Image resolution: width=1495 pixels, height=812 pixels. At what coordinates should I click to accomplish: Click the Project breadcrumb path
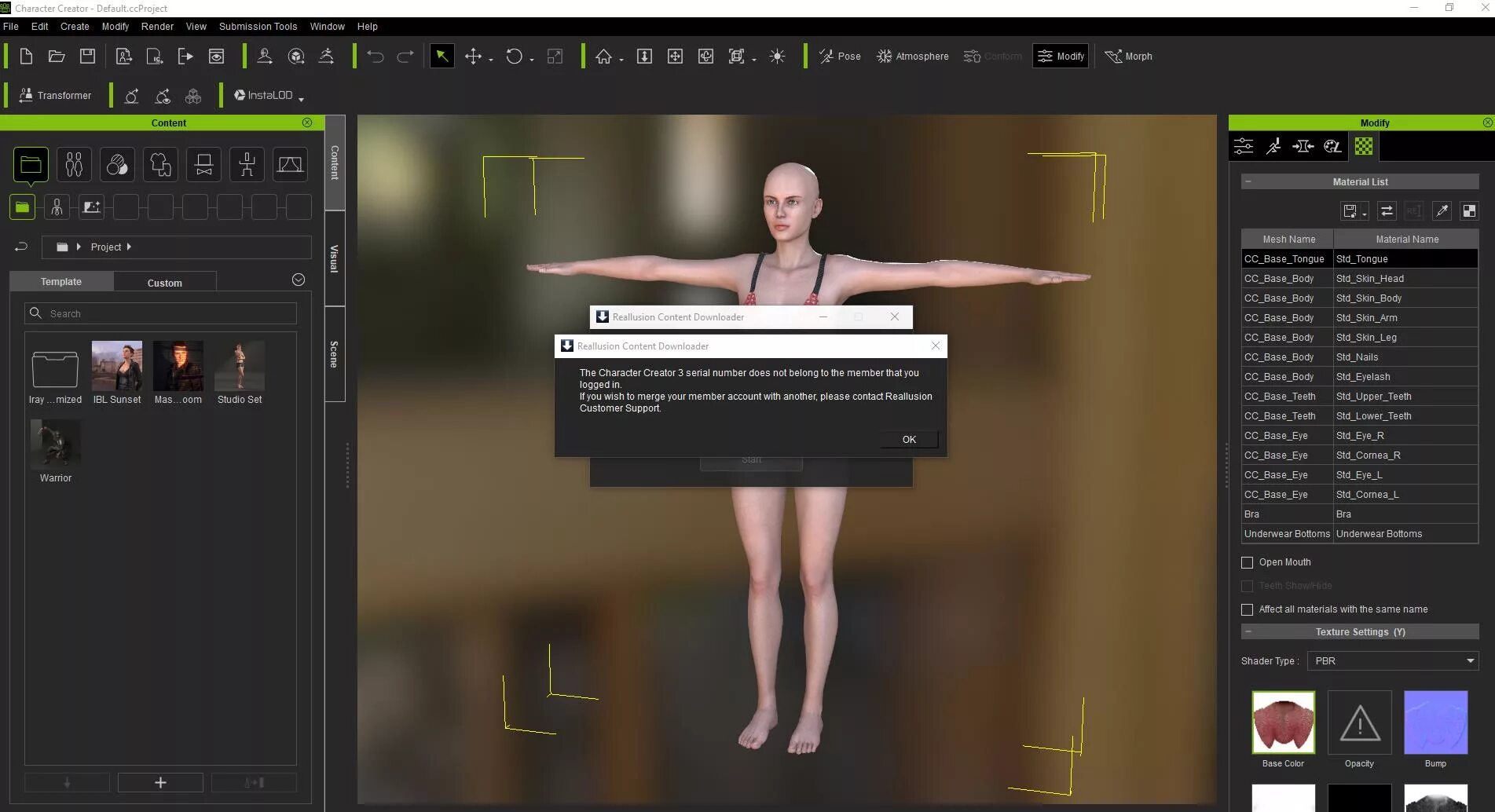[x=106, y=247]
